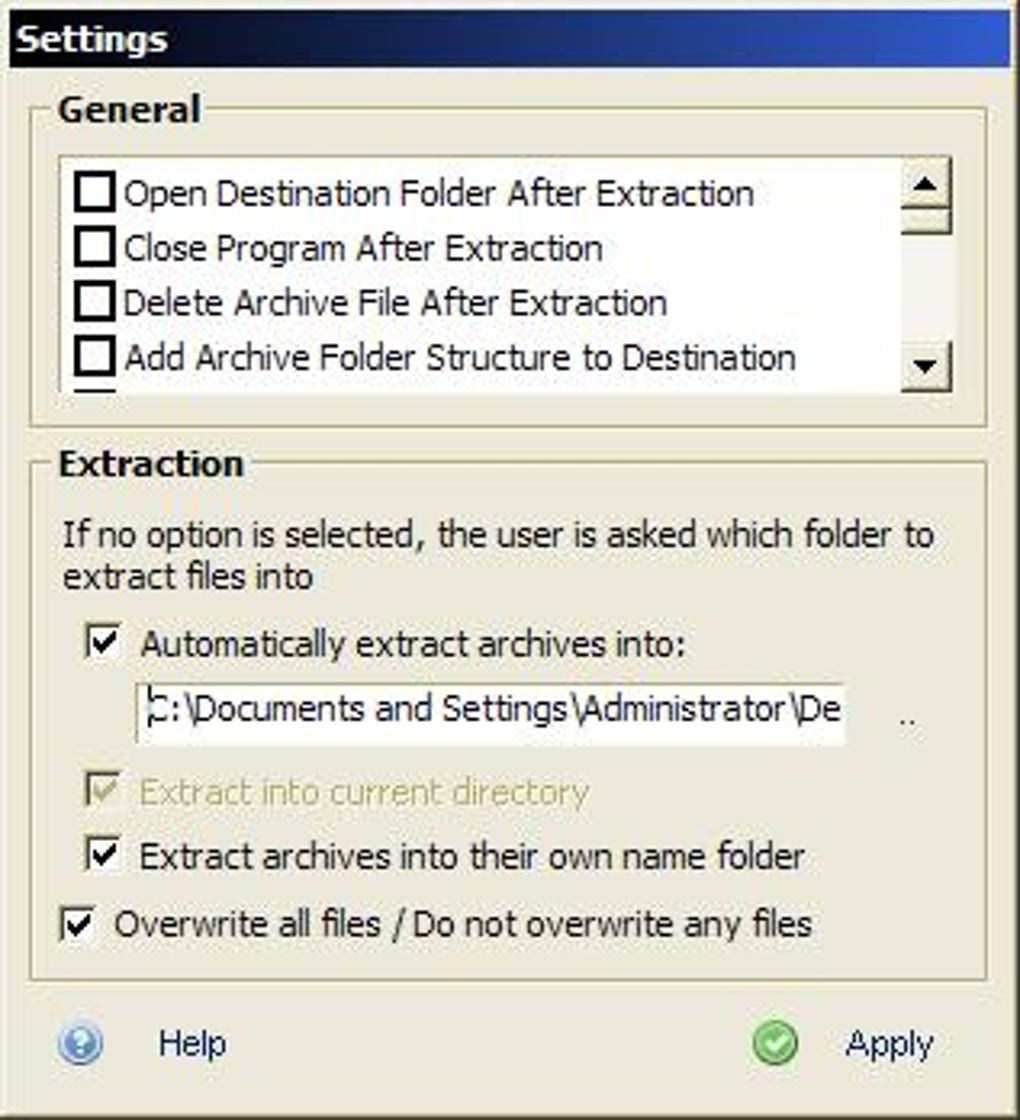Toggle the Overwrite all files checkbox
Viewport: 1020px width, 1120px height.
[78, 923]
